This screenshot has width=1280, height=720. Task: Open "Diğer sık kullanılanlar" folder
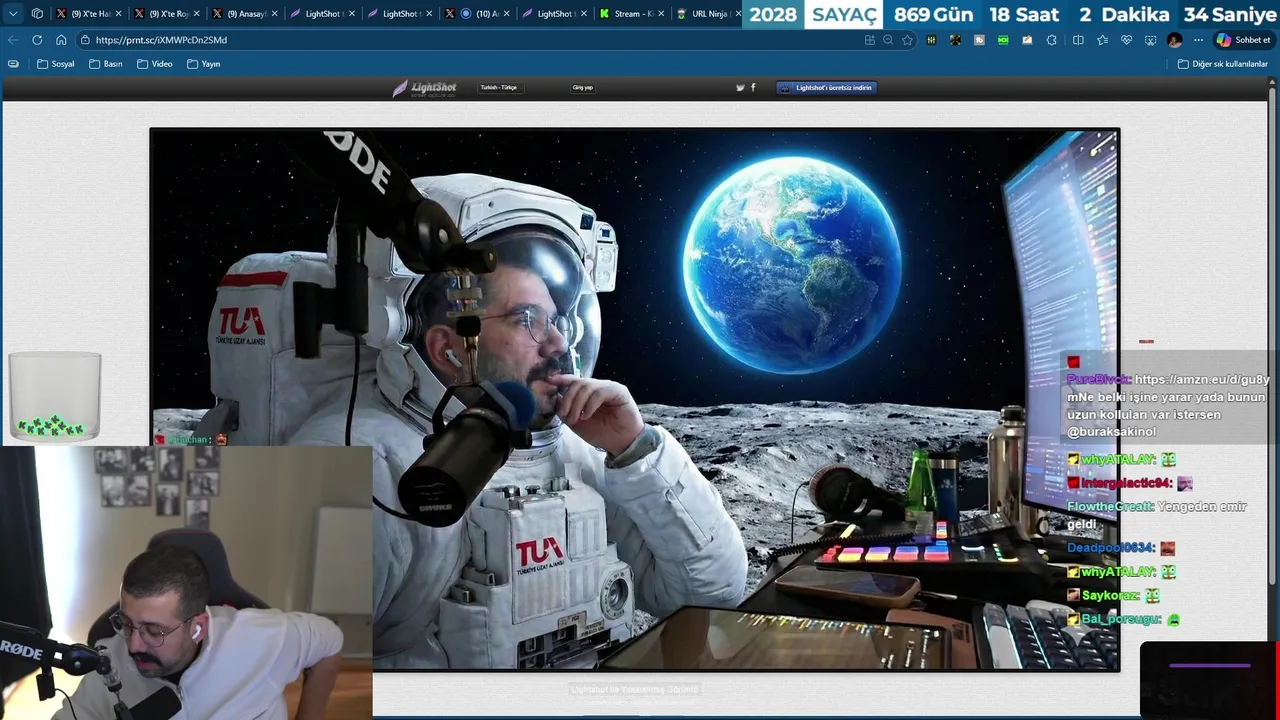point(1223,64)
